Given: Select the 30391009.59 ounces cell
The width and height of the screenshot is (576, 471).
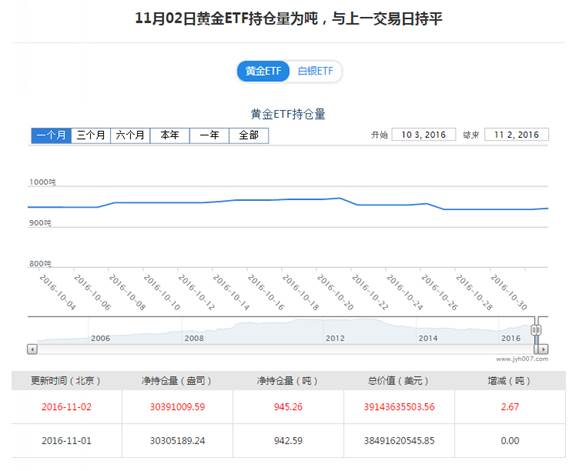Looking at the screenshot, I should [x=177, y=407].
